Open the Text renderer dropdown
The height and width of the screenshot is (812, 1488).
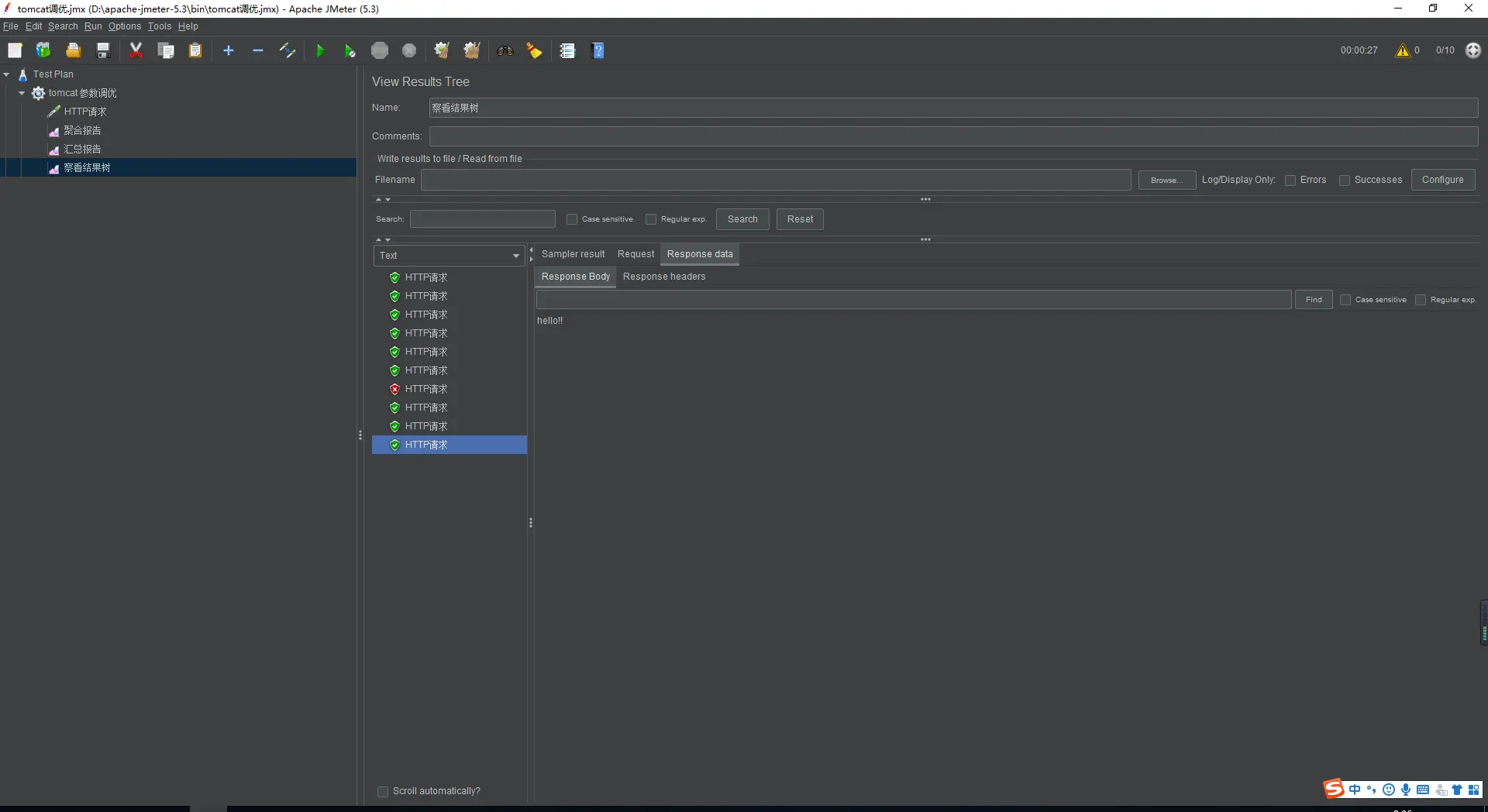[449, 256]
